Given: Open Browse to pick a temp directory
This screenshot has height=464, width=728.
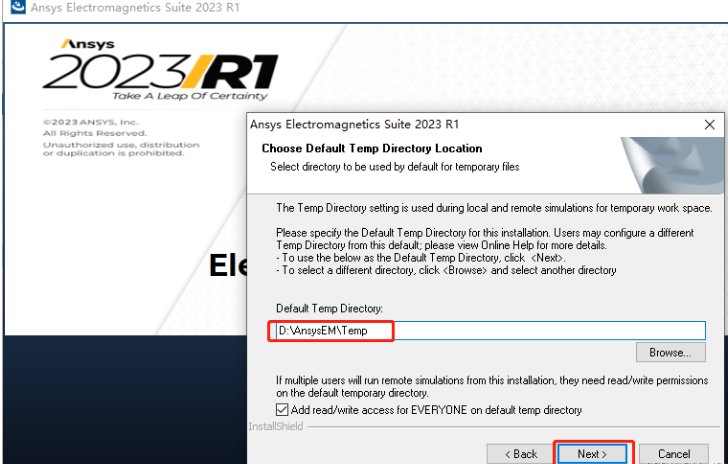Looking at the screenshot, I should [670, 353].
